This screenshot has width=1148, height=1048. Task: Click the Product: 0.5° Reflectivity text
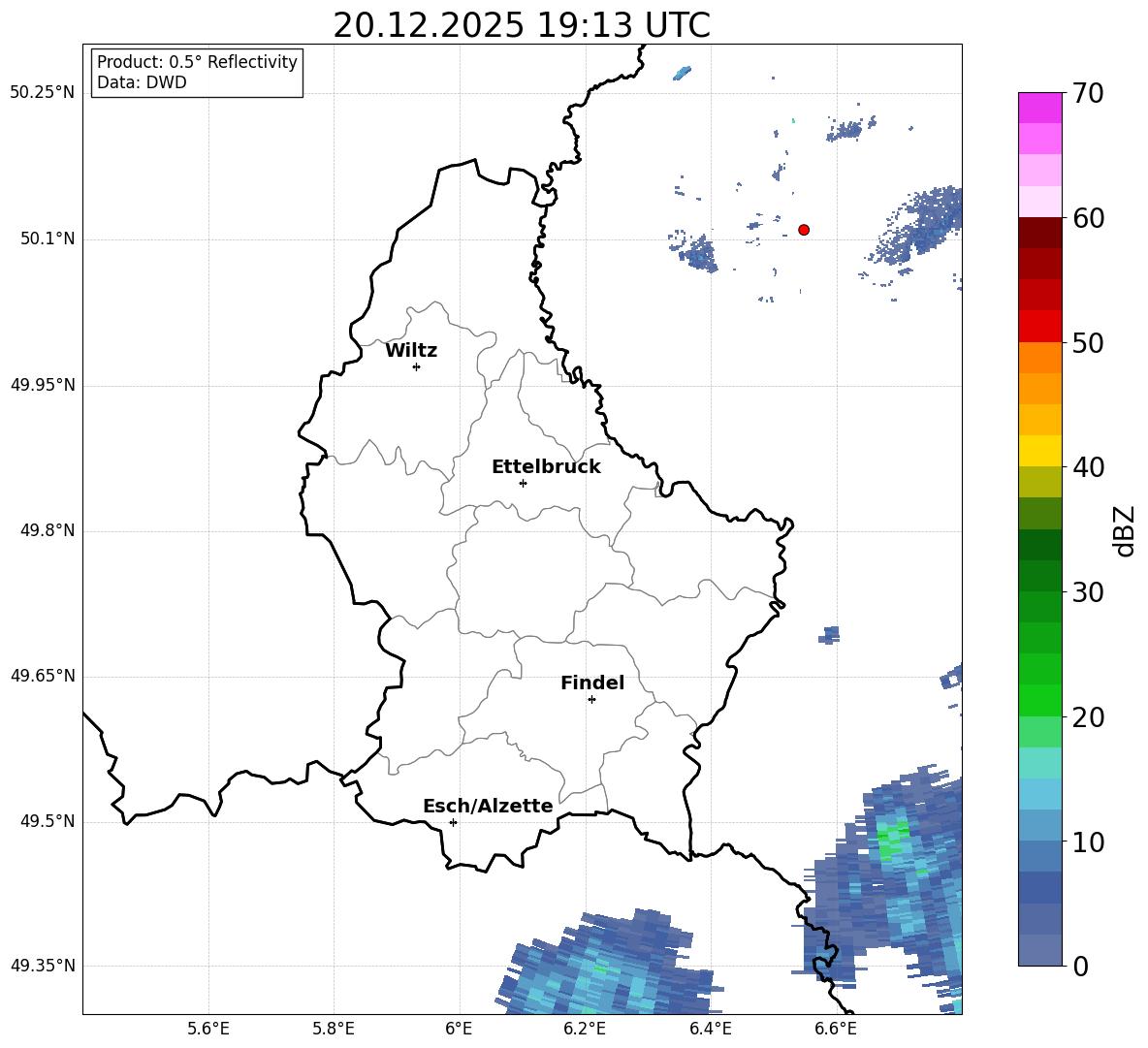click(197, 62)
